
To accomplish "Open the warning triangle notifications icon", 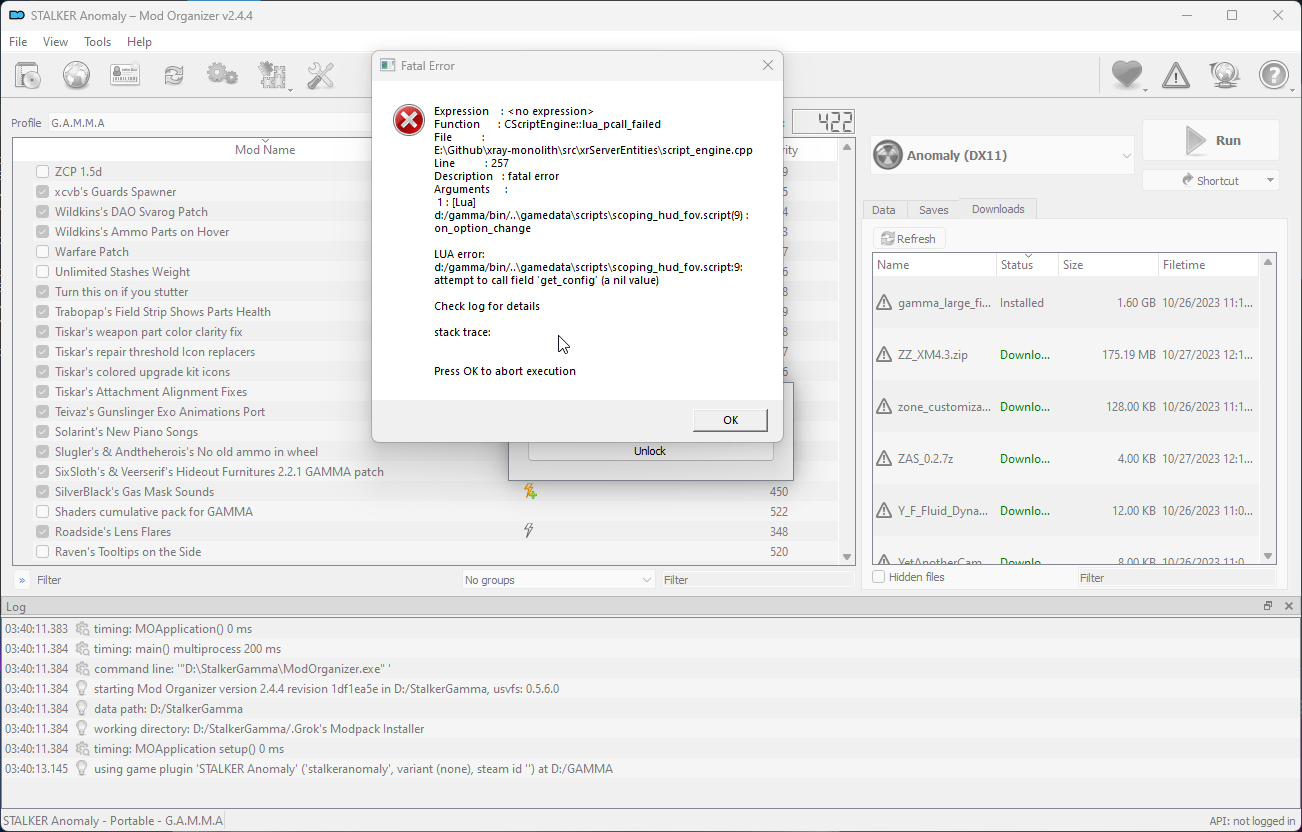I will pos(1176,75).
